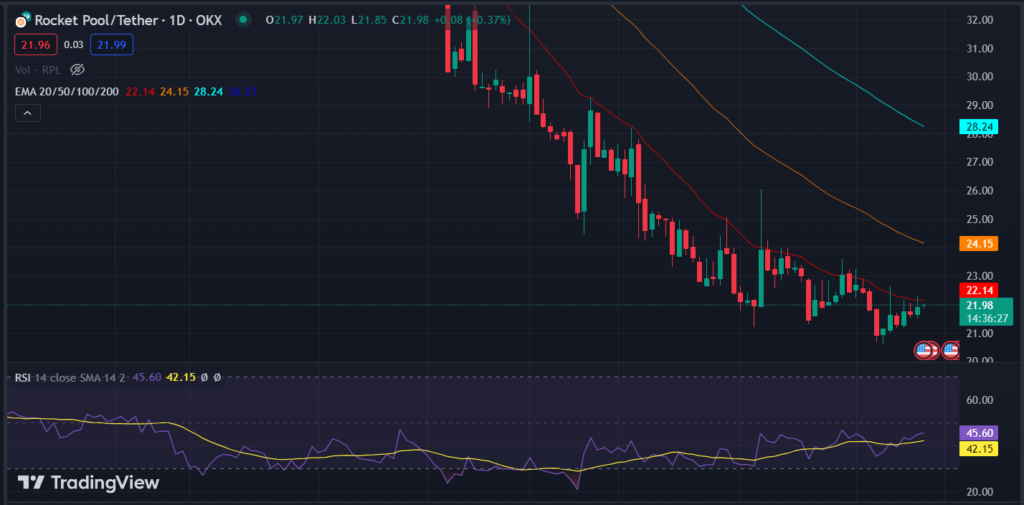Click the open value O21.97

tap(285, 20)
